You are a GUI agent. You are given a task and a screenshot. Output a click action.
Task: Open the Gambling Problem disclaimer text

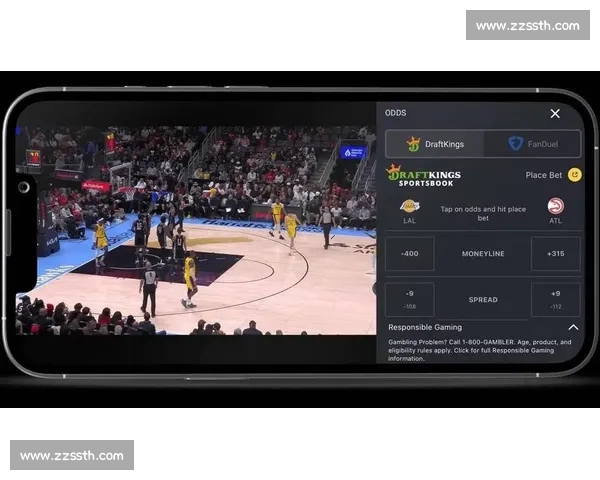tap(479, 350)
